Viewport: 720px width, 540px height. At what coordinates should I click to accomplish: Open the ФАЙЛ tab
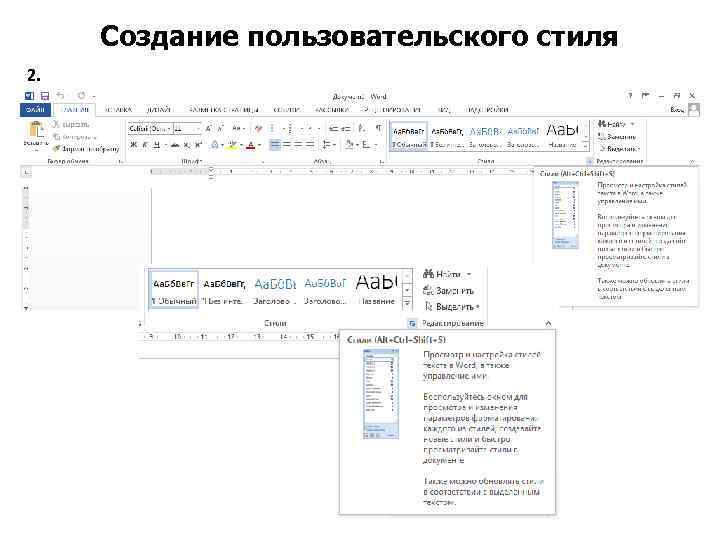point(35,110)
